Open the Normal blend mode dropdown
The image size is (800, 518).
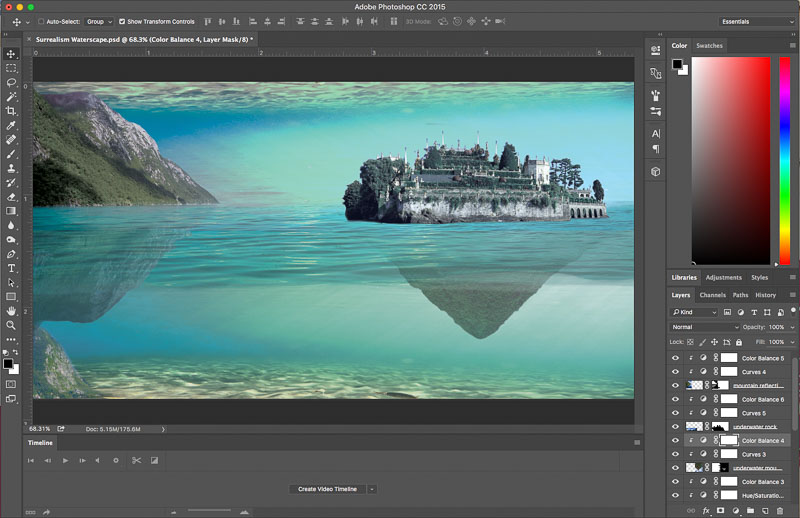704,327
